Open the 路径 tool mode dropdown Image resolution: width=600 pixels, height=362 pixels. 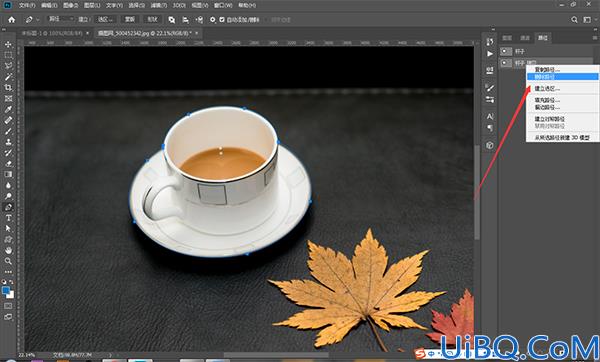(60, 19)
